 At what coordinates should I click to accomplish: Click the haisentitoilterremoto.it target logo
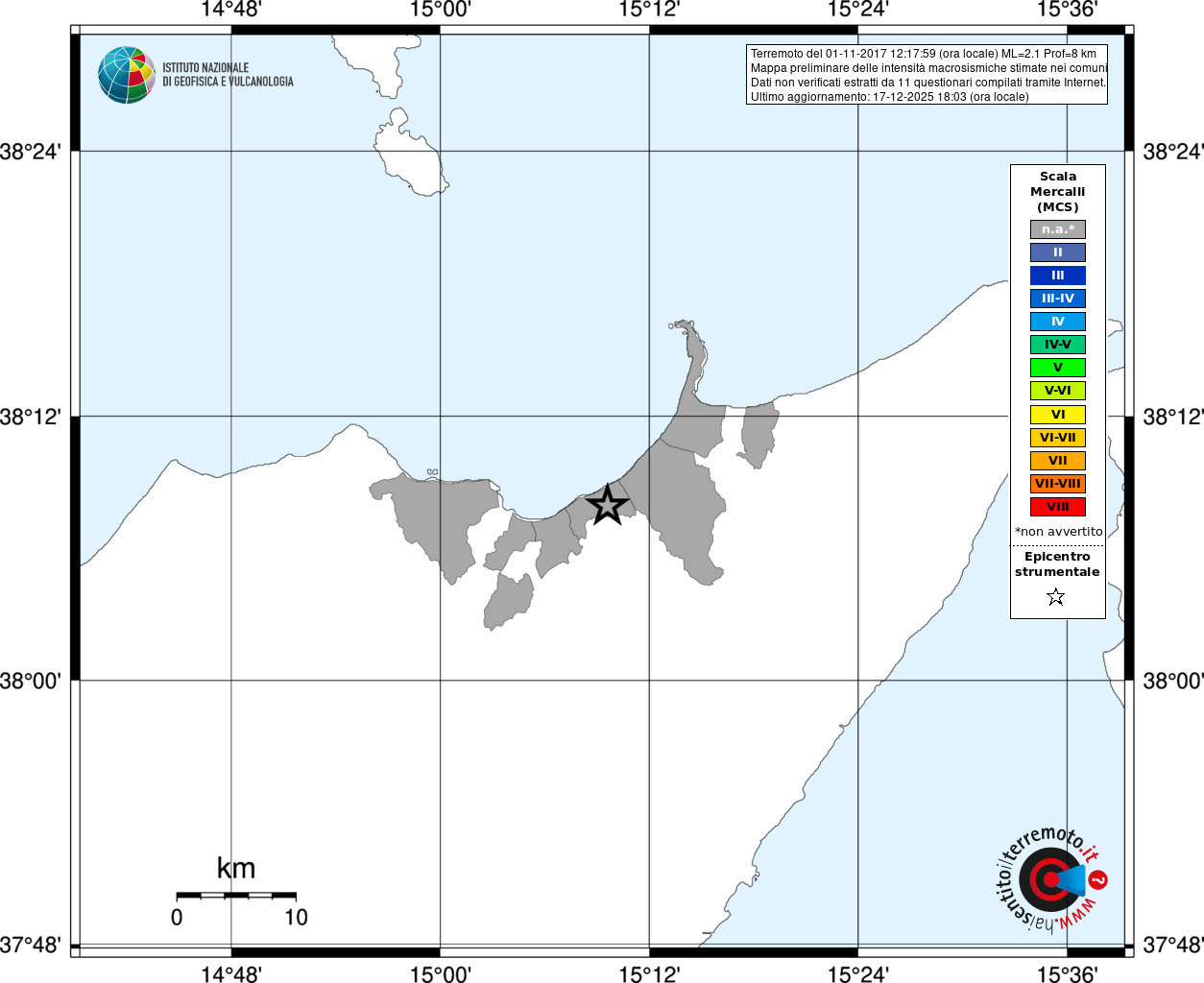1047,878
